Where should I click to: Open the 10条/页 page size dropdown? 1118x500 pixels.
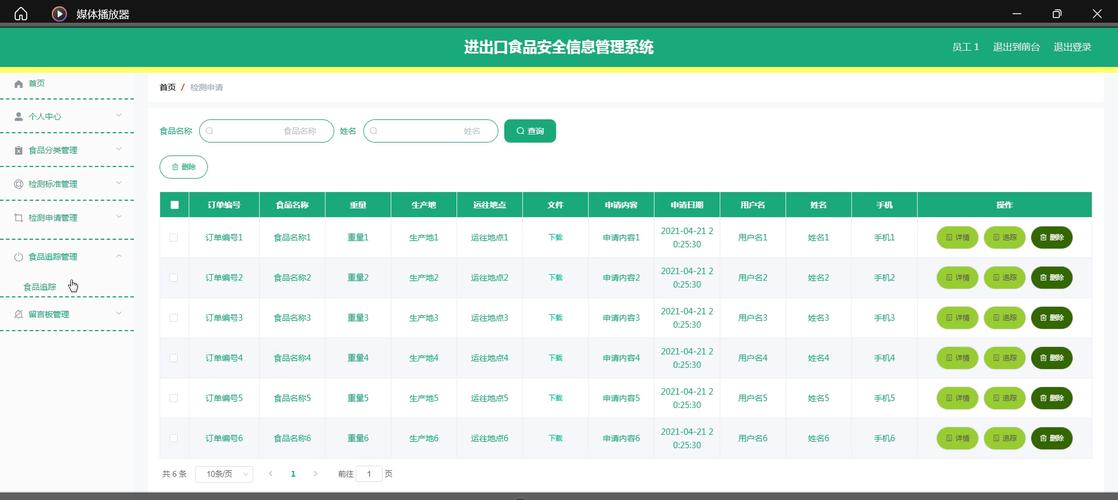[223, 474]
